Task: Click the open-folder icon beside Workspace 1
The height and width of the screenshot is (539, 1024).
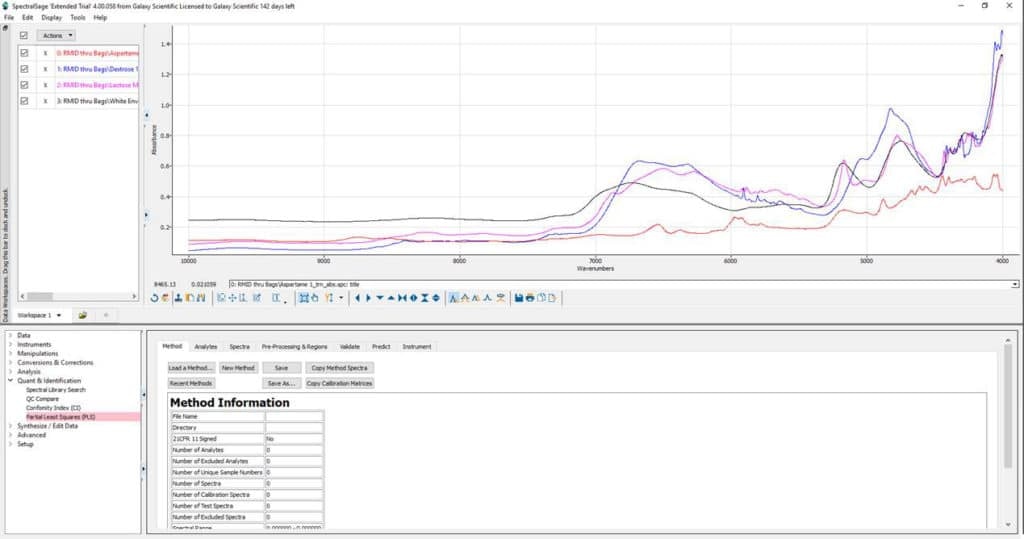Action: click(83, 314)
